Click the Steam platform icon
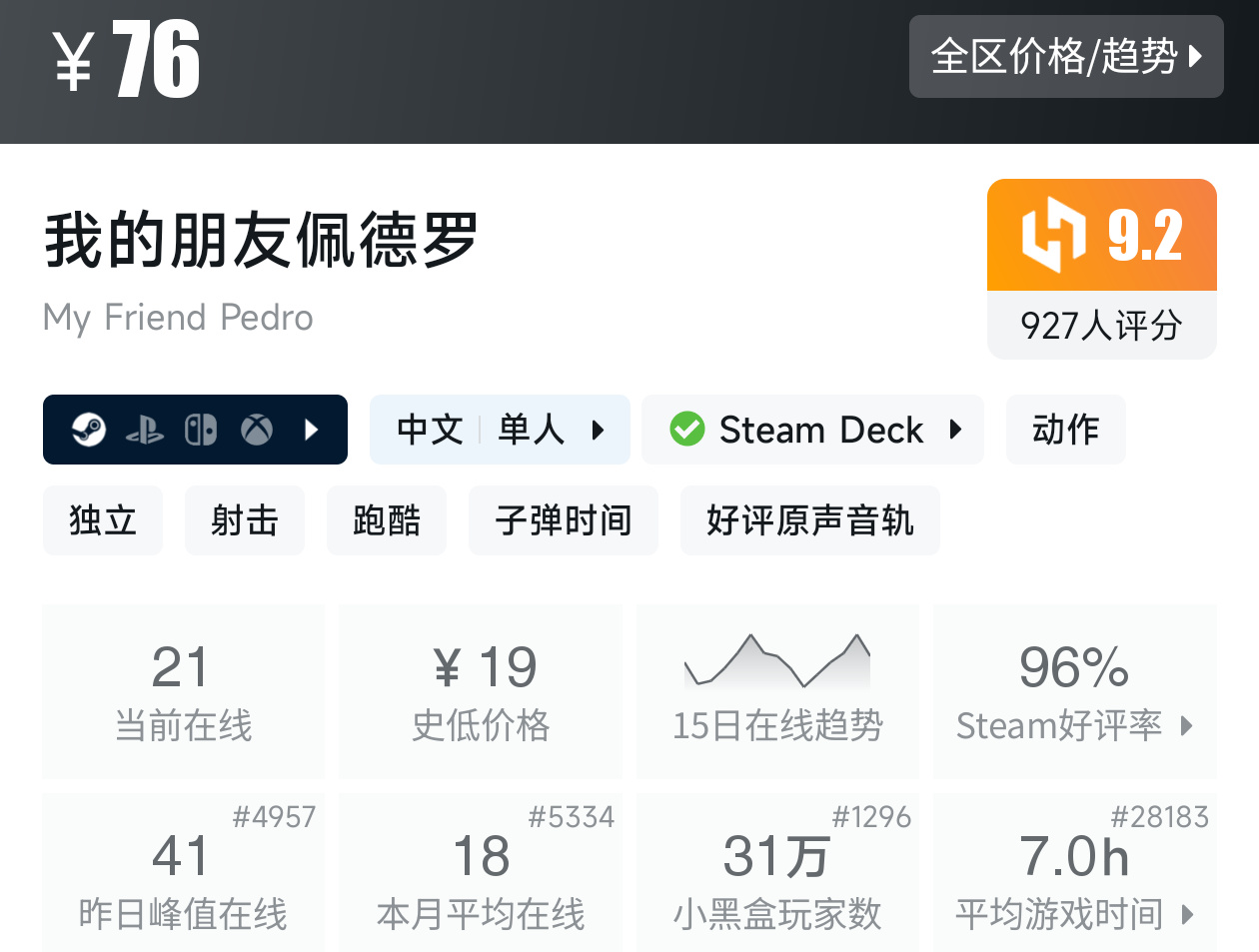 coord(89,430)
